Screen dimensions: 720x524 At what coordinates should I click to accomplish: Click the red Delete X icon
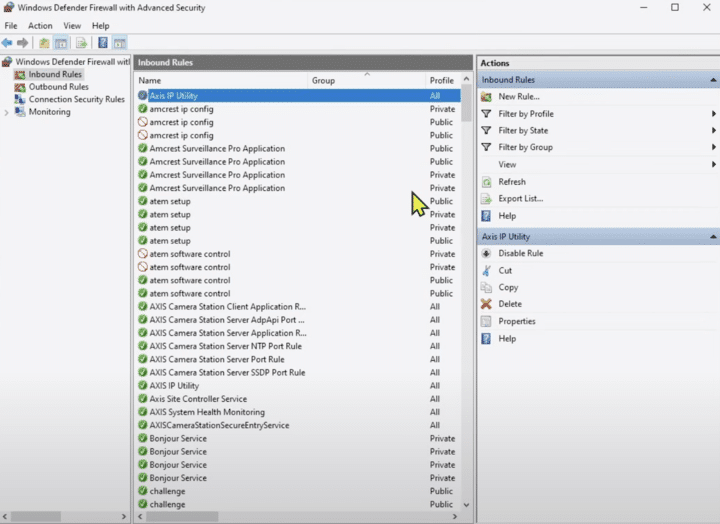tap(487, 304)
